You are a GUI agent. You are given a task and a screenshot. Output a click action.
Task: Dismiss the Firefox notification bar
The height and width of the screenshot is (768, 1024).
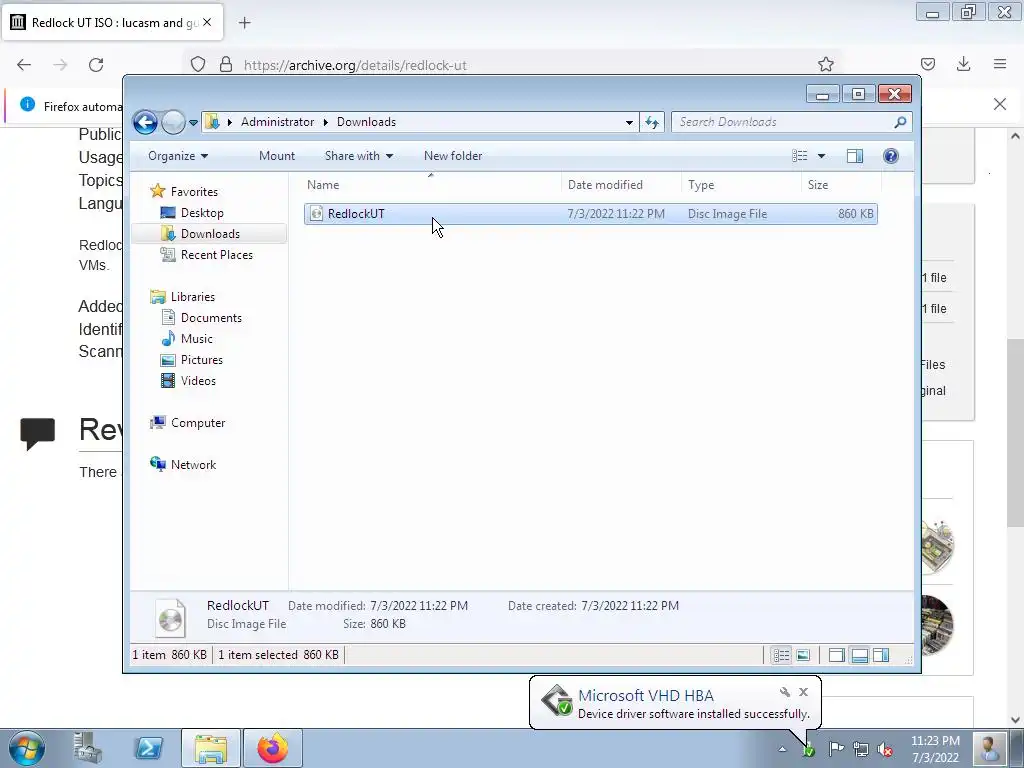point(1000,104)
